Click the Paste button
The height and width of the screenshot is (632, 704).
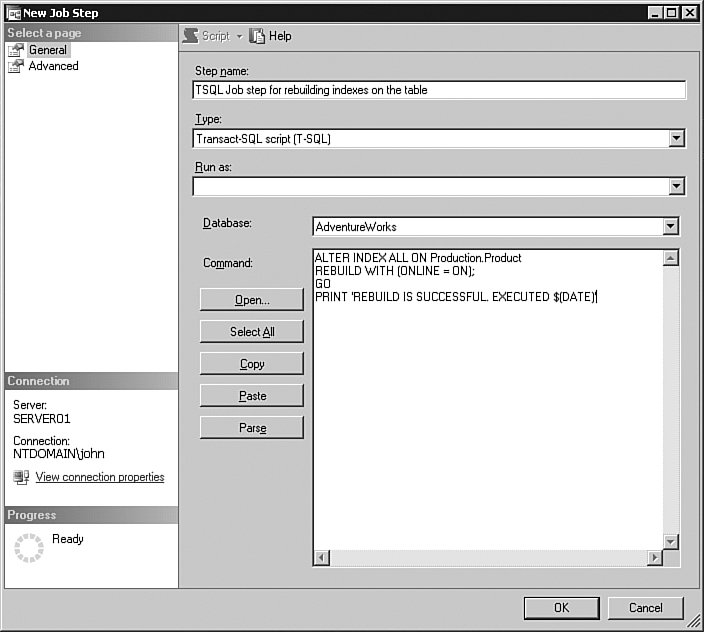[252, 396]
